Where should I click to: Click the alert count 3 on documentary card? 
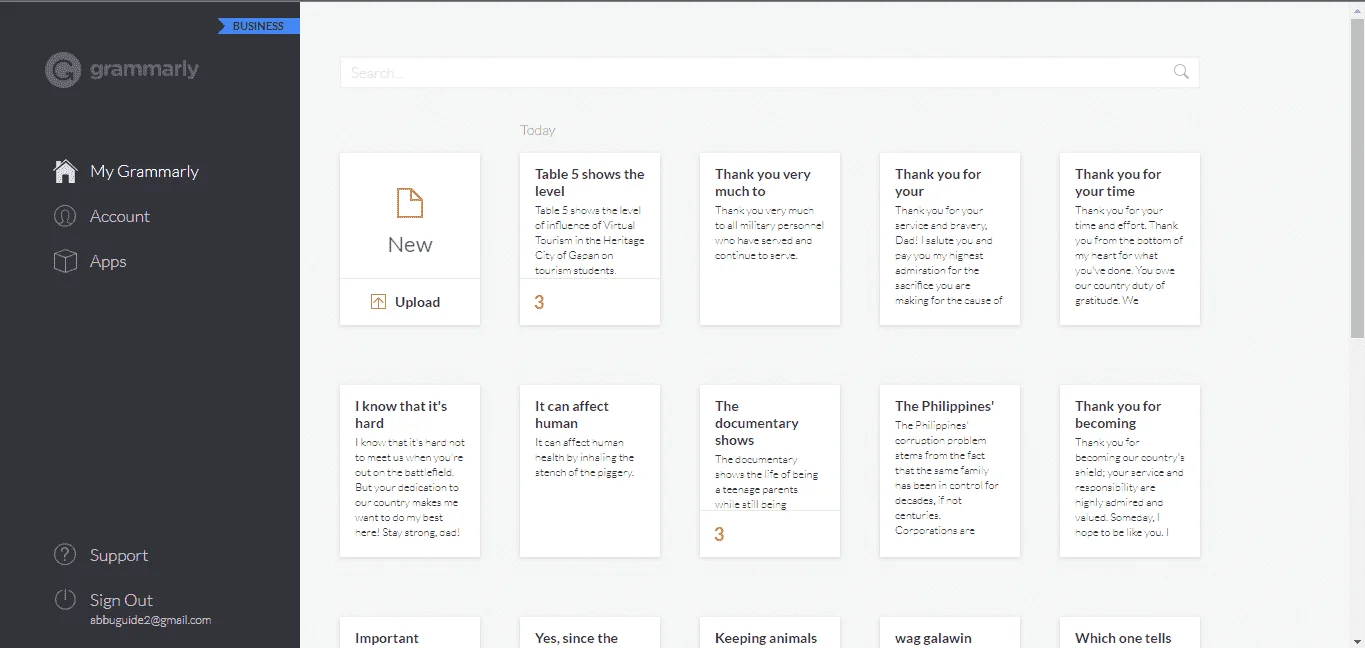pos(719,534)
